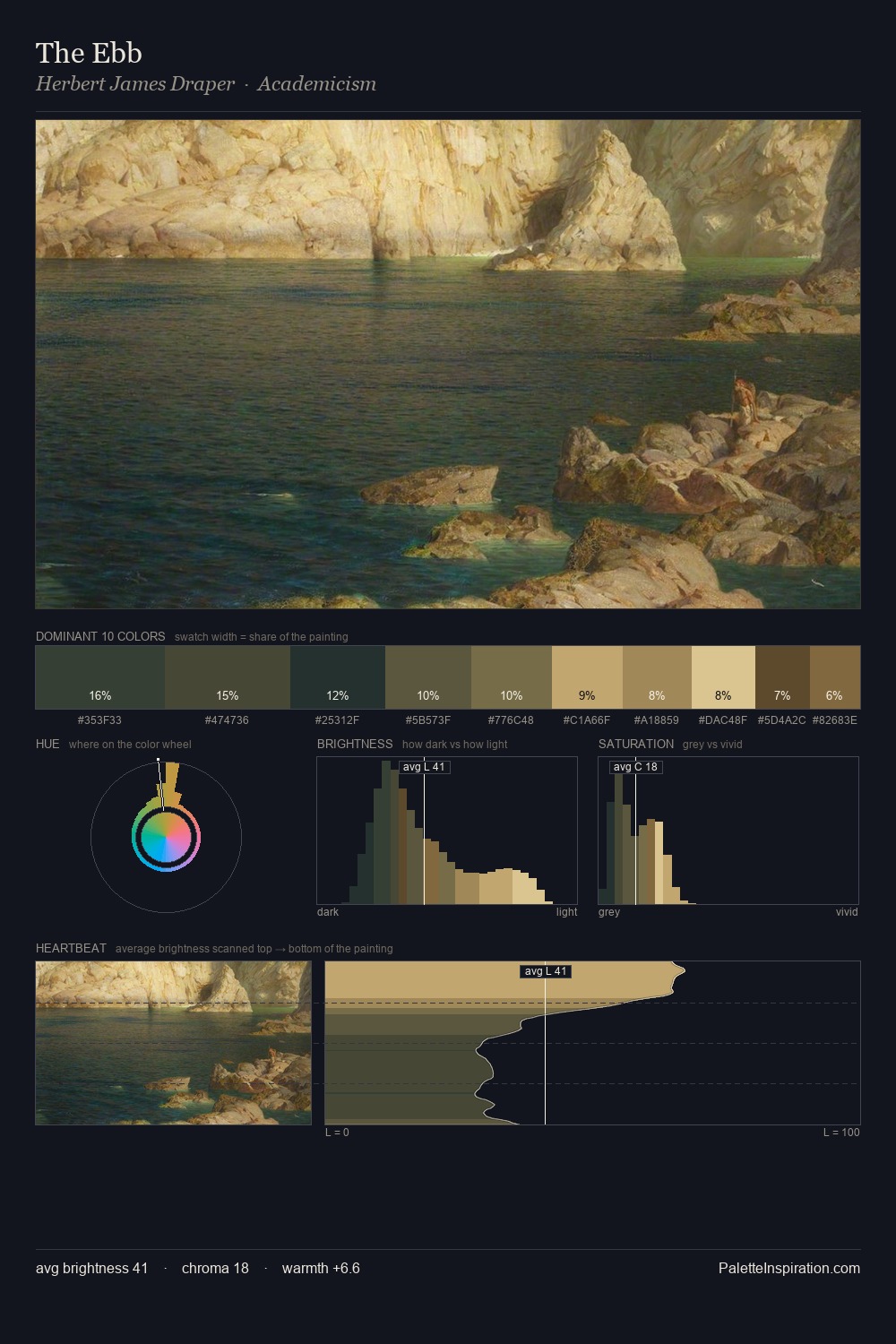Pick the #25312F 12% swatch
This screenshot has height=1344, width=896.
338,677
